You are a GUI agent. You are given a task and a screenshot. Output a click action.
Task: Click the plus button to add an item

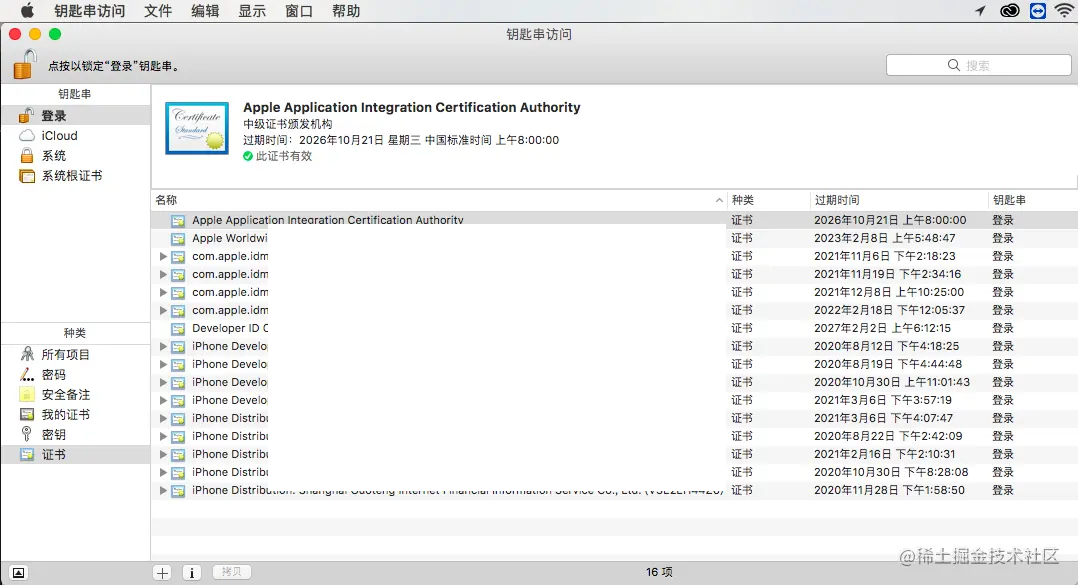[162, 573]
